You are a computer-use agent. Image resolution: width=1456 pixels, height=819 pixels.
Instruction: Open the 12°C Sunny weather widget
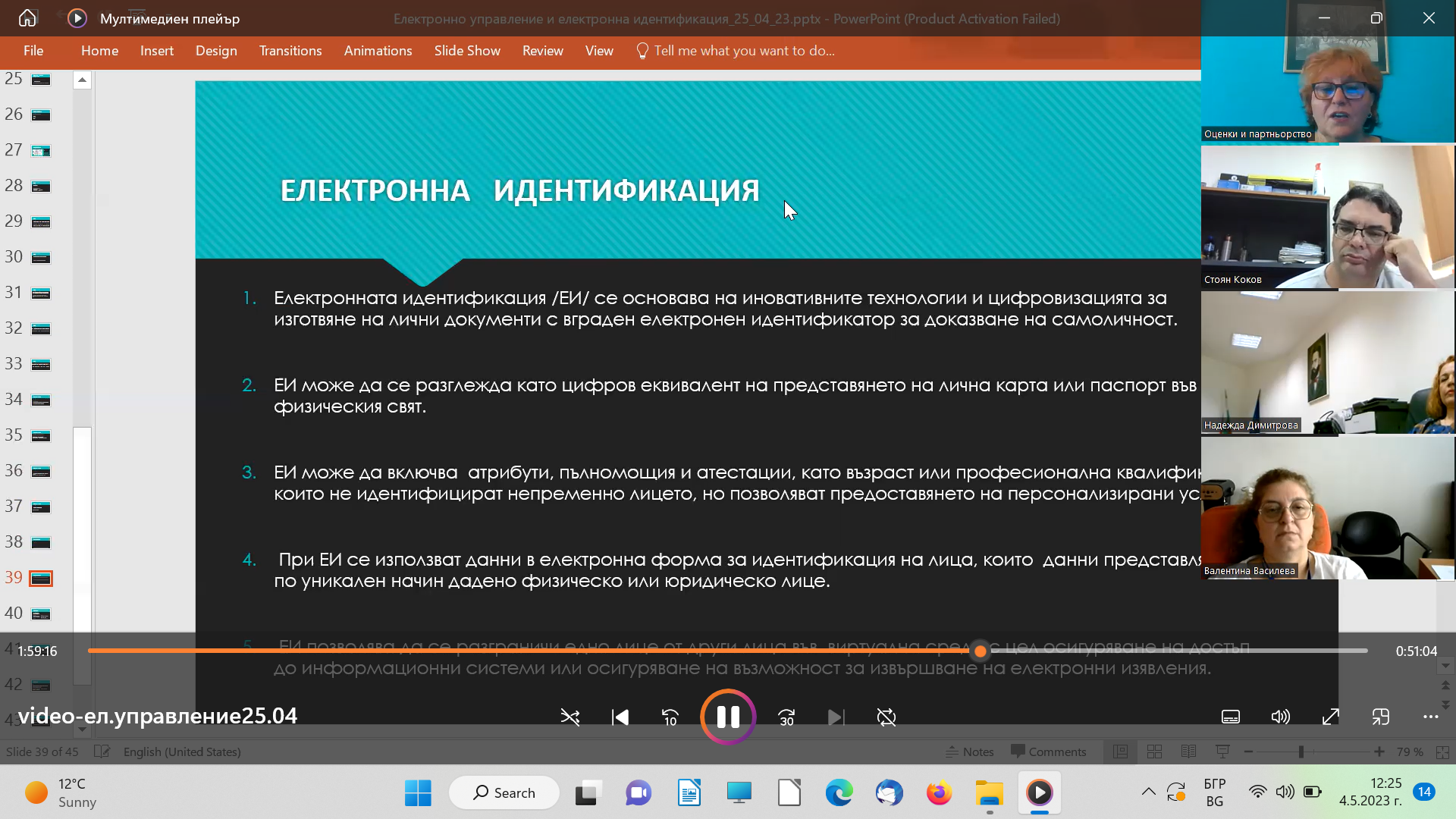(61, 792)
